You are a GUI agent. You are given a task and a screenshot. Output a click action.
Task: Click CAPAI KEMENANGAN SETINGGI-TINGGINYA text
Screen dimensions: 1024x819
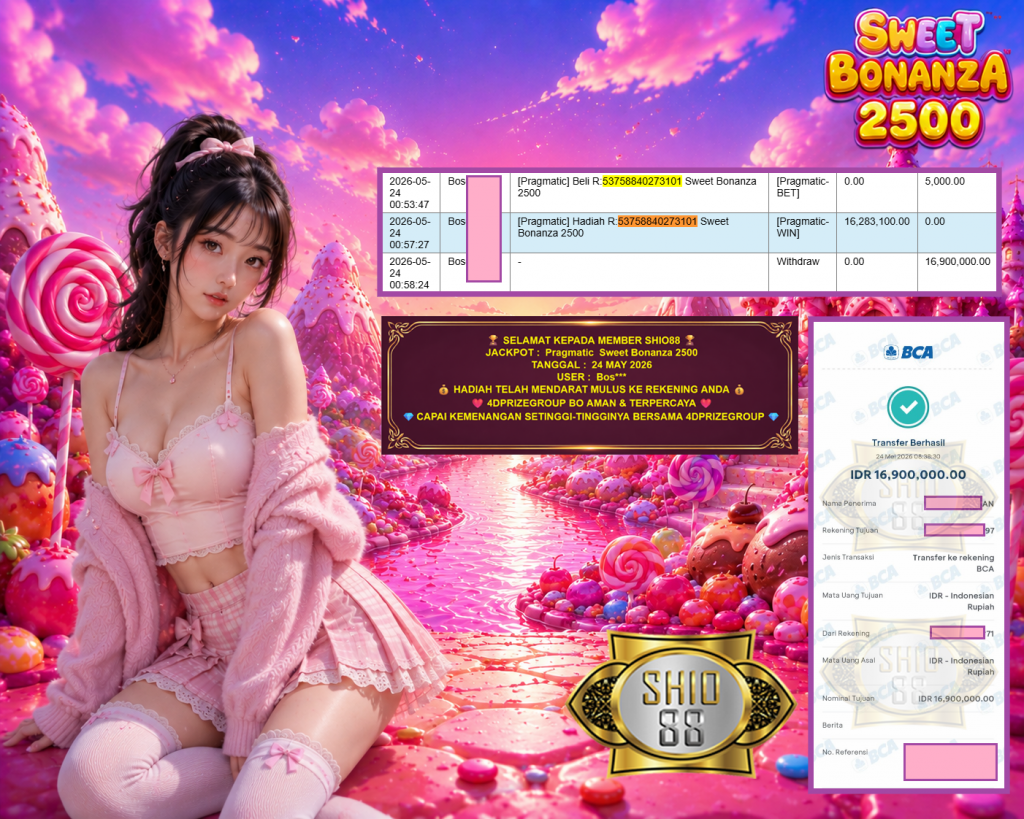point(590,417)
